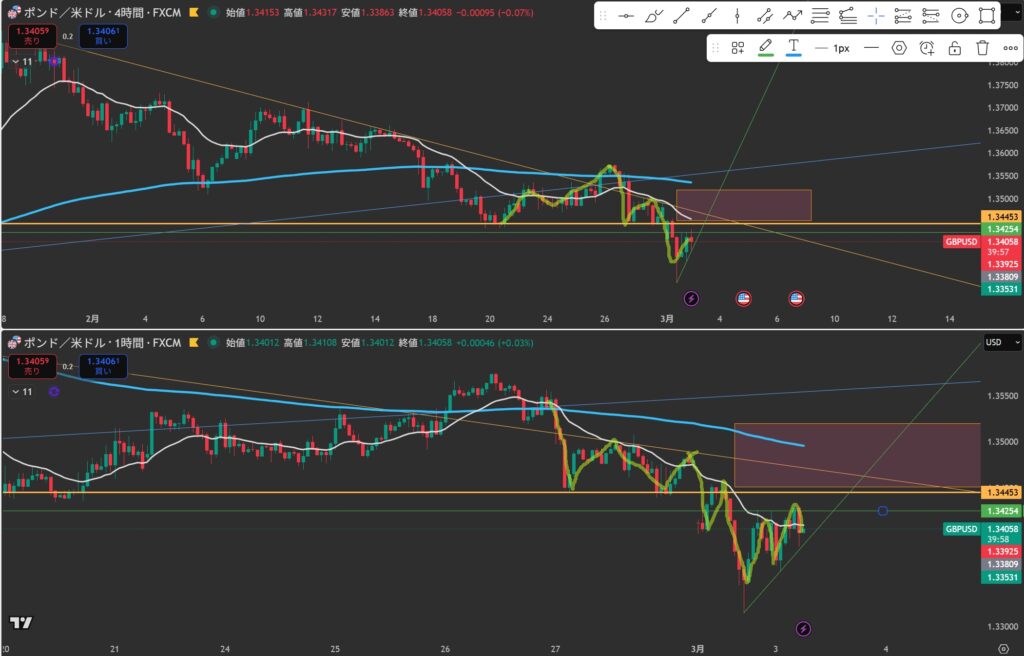Screen dimensions: 1024x656
Task: Click the padlock icon to lock drawing
Action: tap(955, 47)
